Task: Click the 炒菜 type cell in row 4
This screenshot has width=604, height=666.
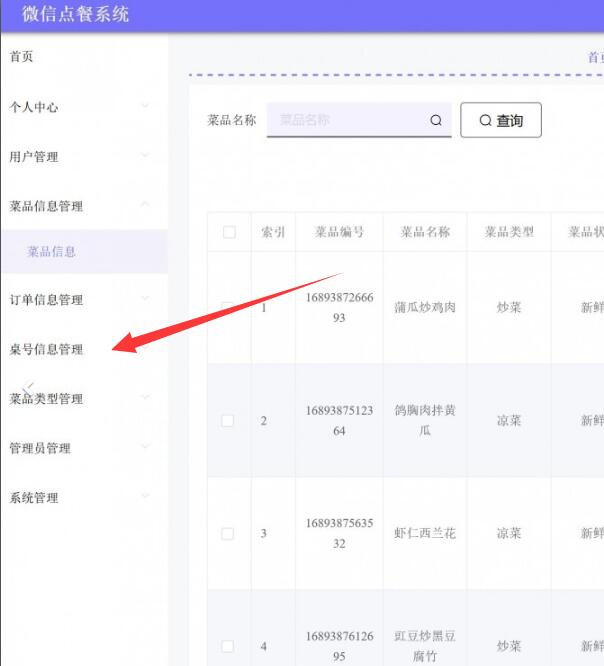Action: 509,646
